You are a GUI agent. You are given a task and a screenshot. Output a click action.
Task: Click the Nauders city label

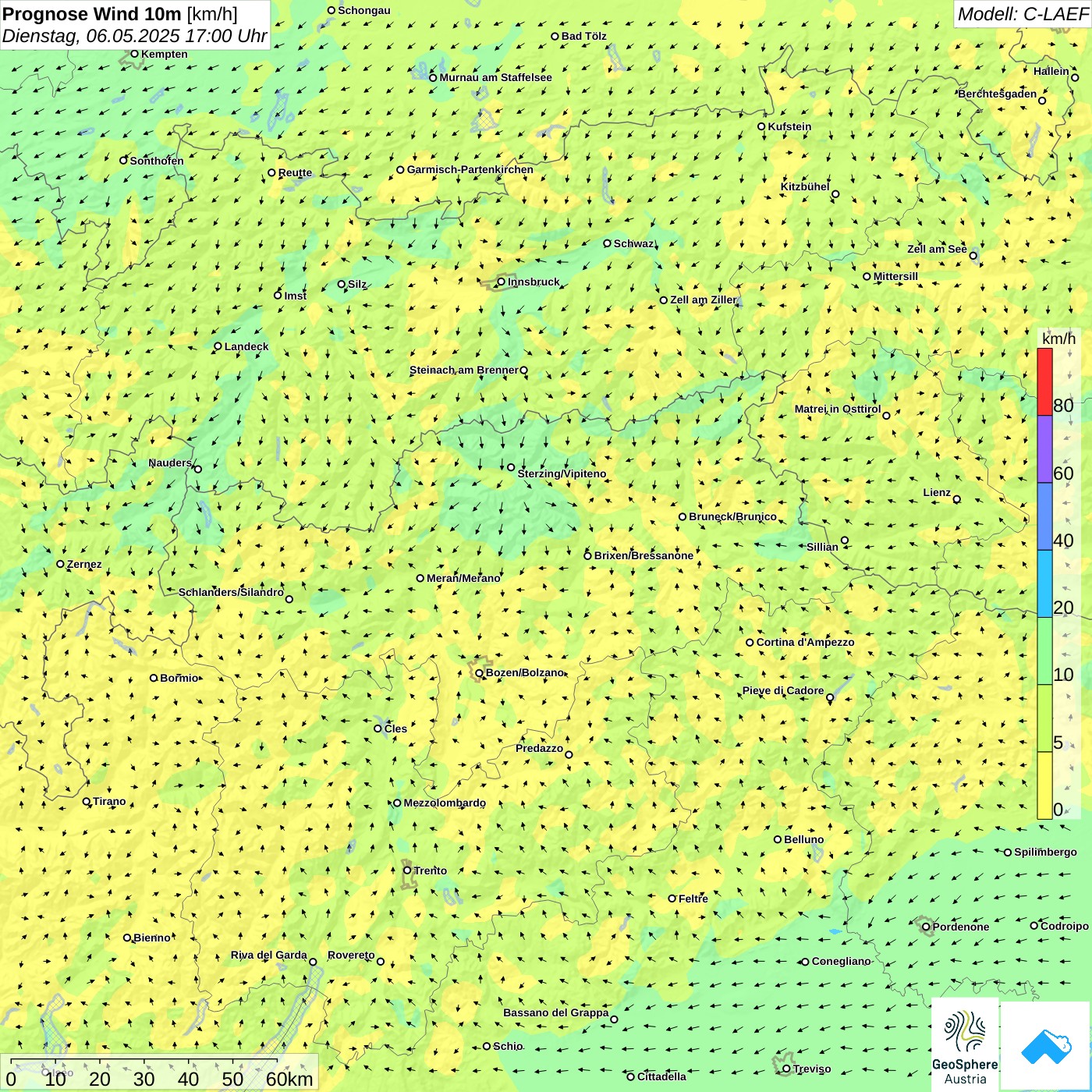pos(170,463)
